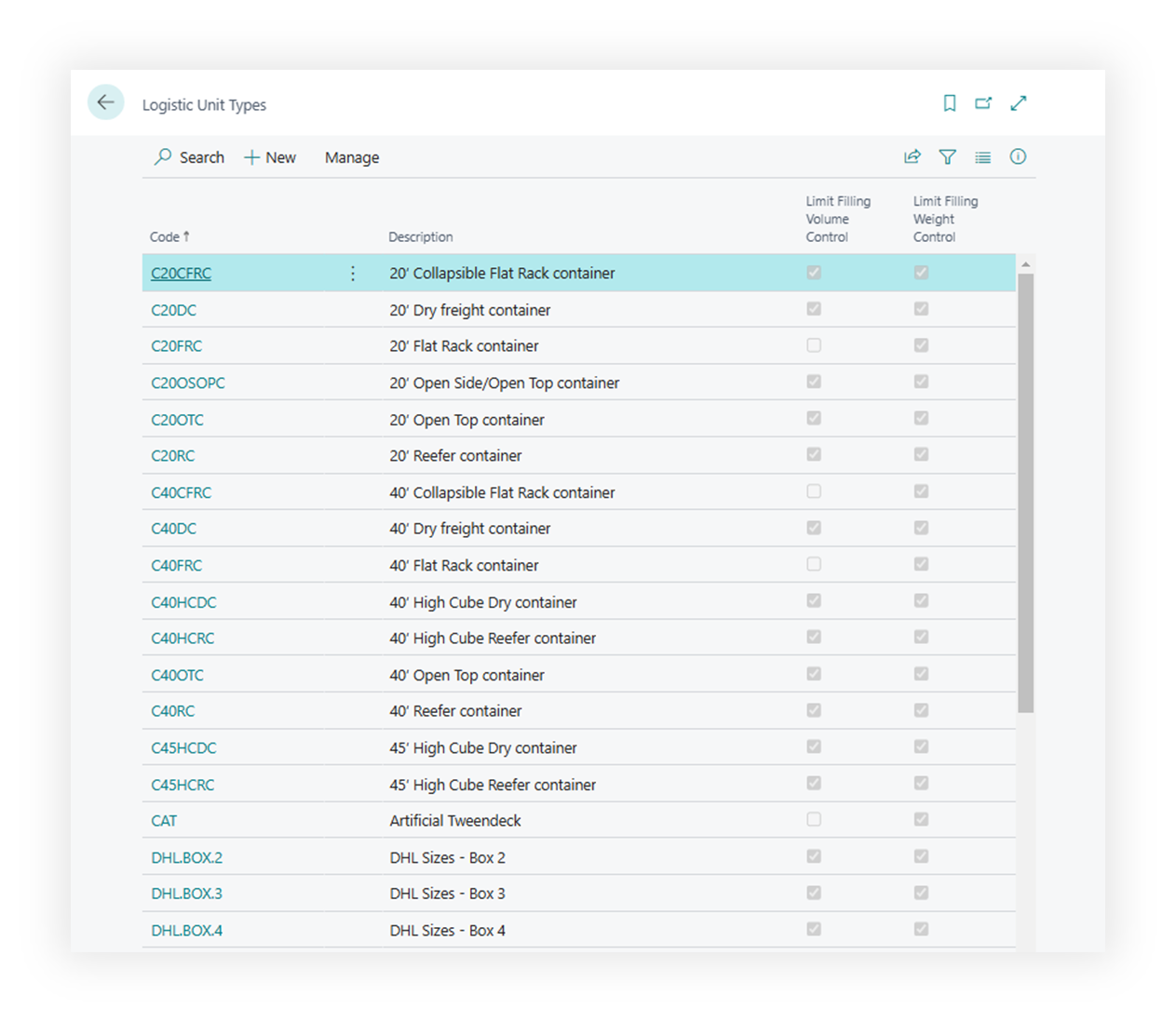Open the filter pane
Viewport: 1176px width, 1022px height.
tap(947, 157)
